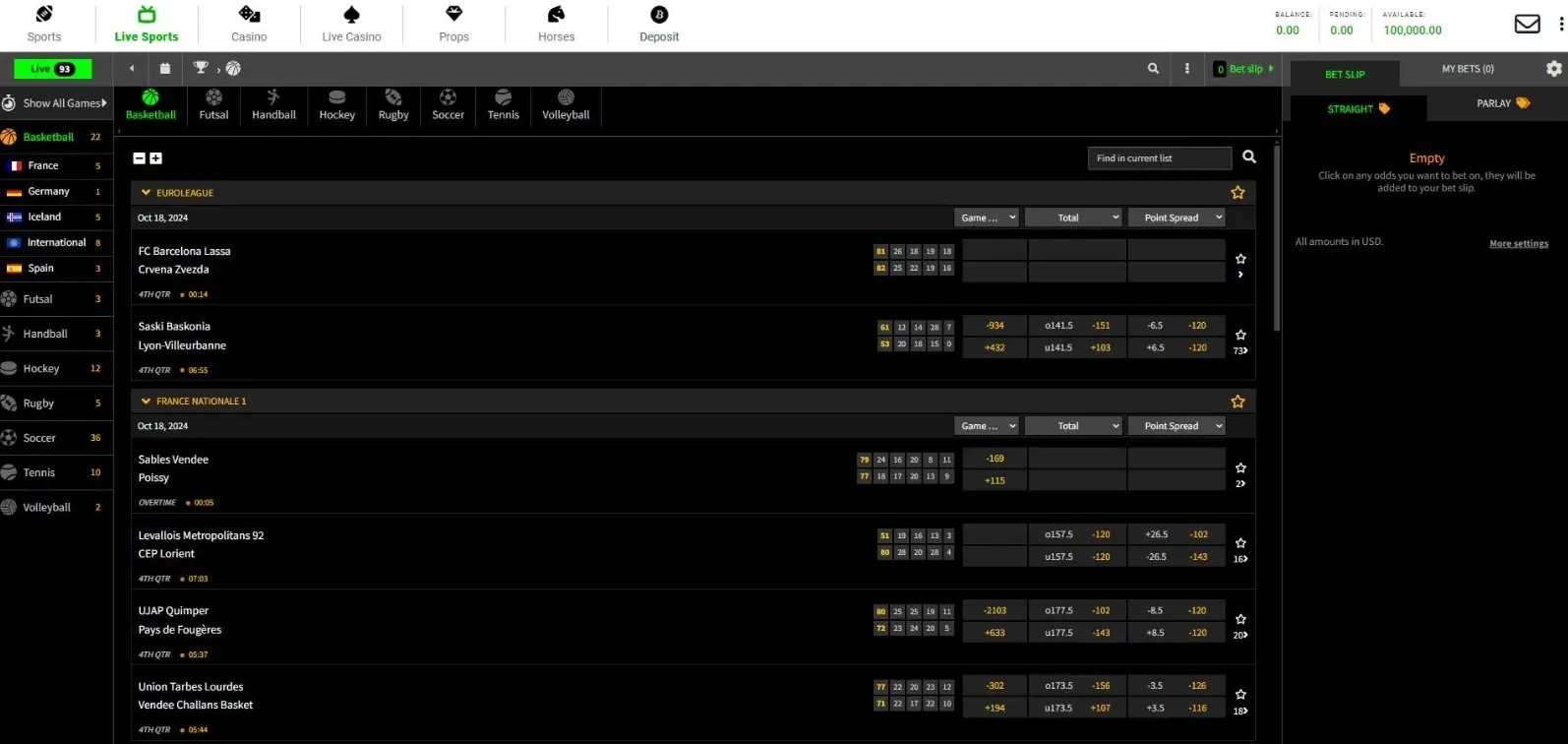This screenshot has width=1568, height=744.
Task: Favorite Saski Baskonia game star
Action: click(x=1240, y=335)
